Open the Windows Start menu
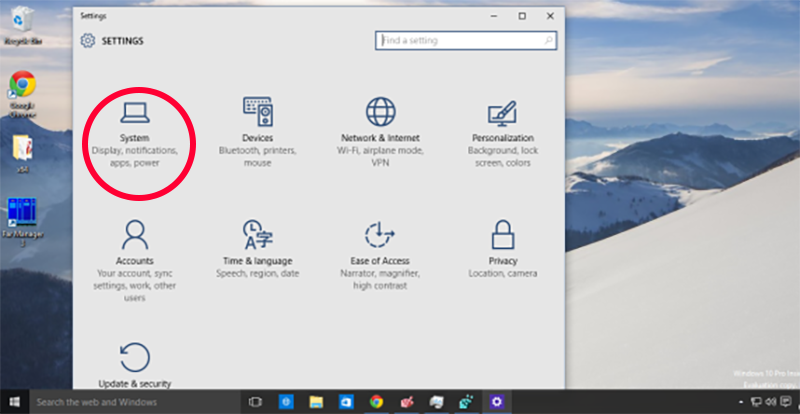 point(15,402)
